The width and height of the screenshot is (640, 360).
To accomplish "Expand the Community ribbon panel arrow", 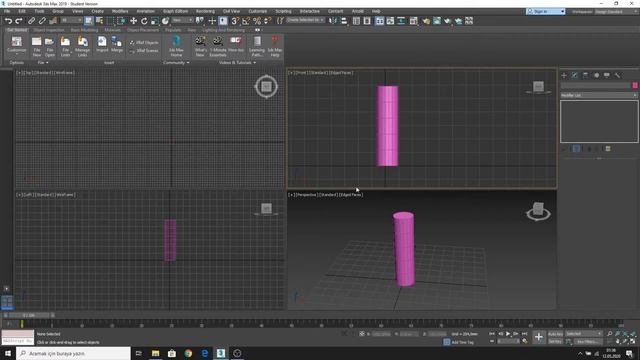I will (x=188, y=63).
